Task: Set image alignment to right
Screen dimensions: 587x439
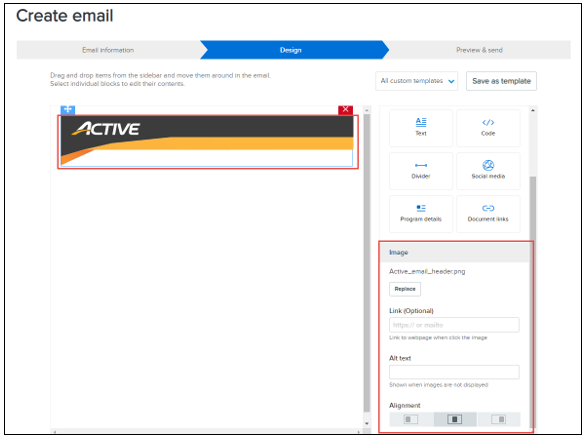Action: click(x=499, y=419)
